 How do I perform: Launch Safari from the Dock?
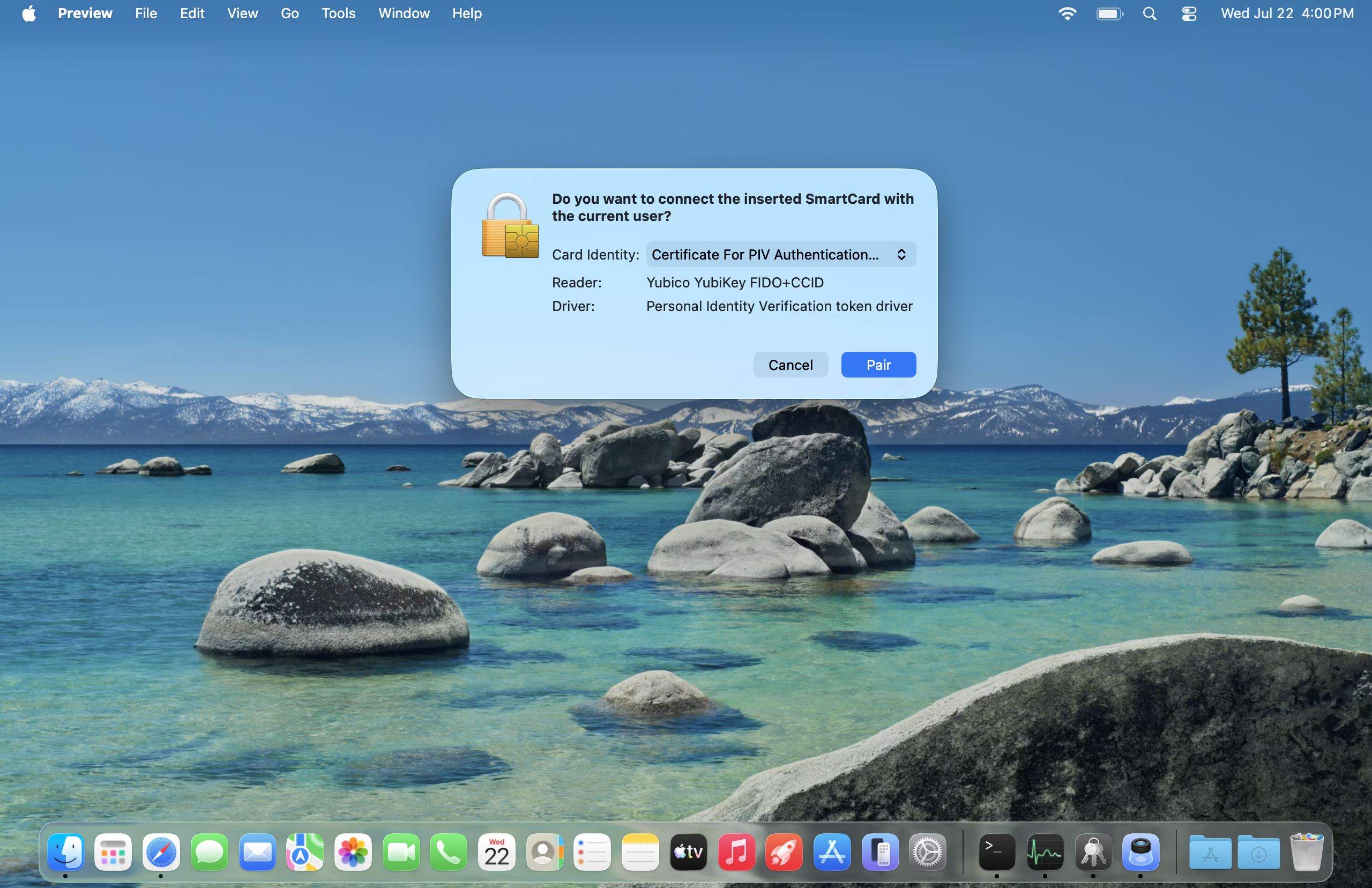click(161, 852)
